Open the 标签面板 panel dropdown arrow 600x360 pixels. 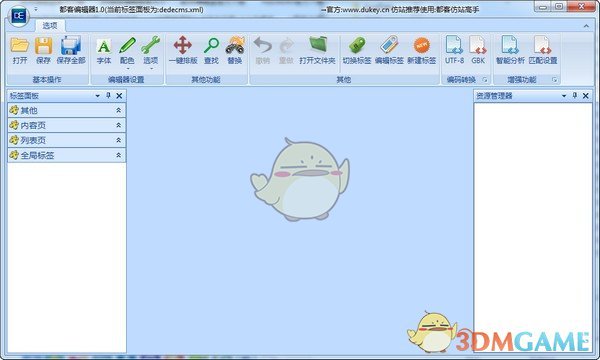tap(98, 96)
